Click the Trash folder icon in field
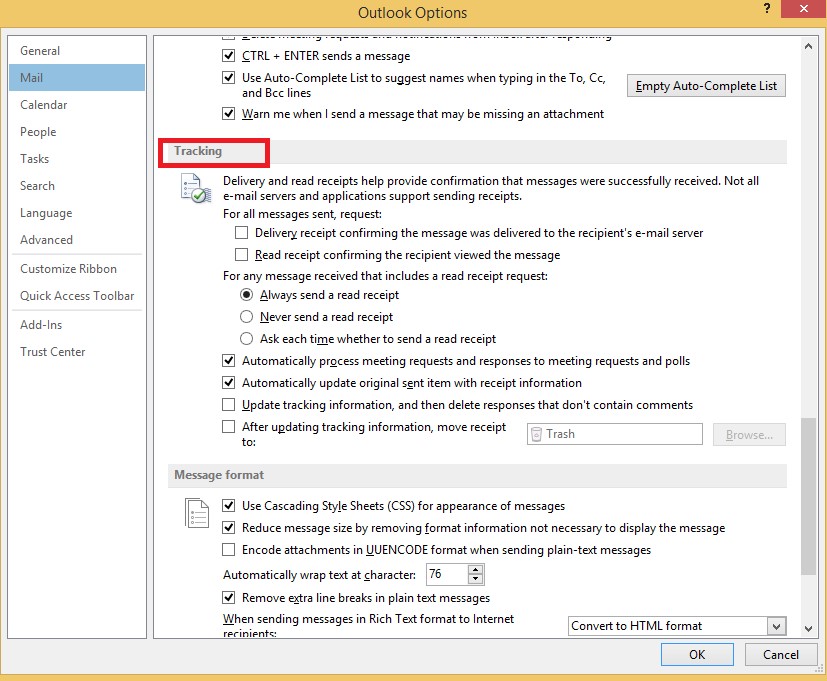Screen dimensions: 827x681 (536, 434)
